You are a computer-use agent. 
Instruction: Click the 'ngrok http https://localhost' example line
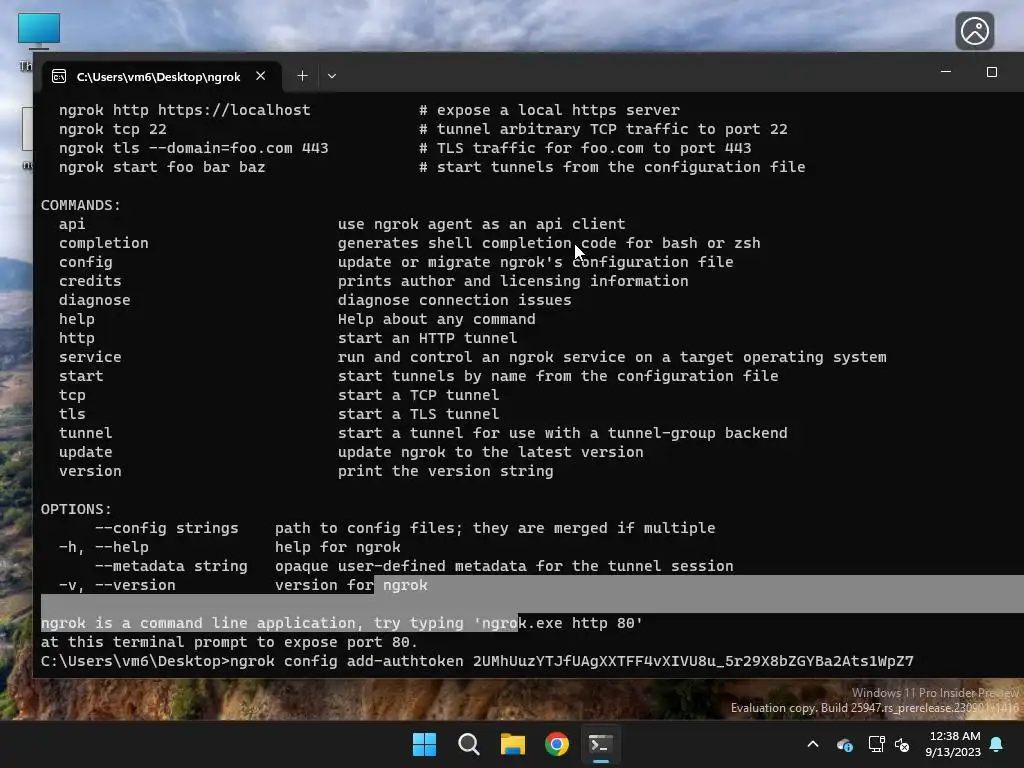[x=185, y=110]
